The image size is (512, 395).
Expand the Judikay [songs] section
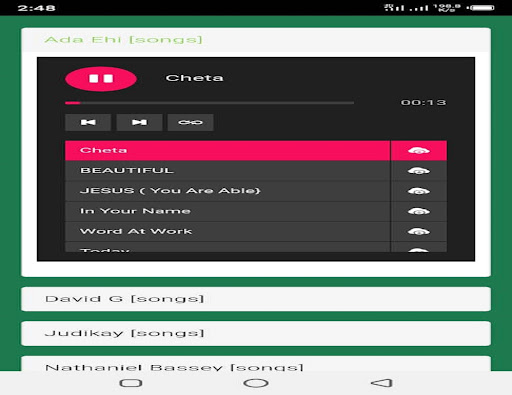(256, 333)
